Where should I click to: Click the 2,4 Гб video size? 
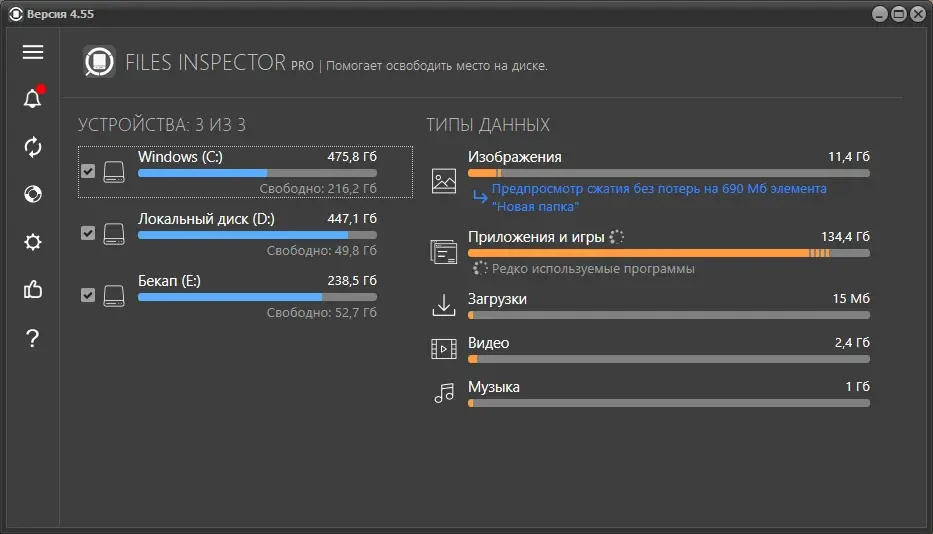[852, 342]
